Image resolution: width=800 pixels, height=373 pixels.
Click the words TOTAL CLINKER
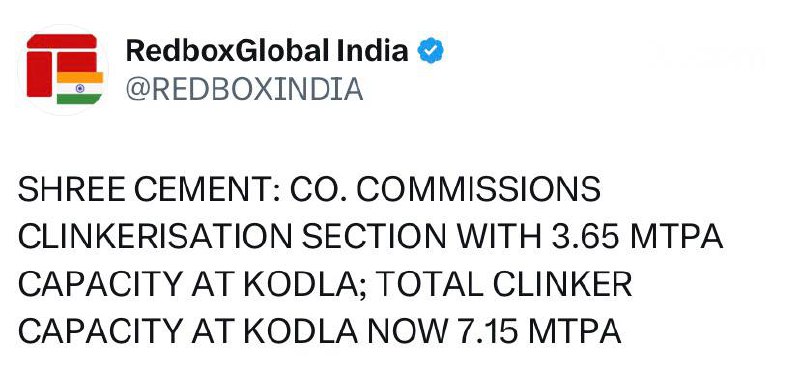(x=505, y=284)
